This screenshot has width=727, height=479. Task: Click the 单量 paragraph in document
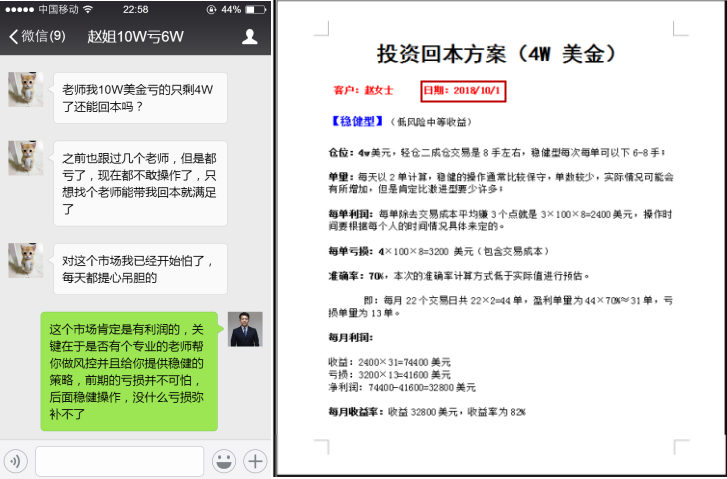point(501,183)
